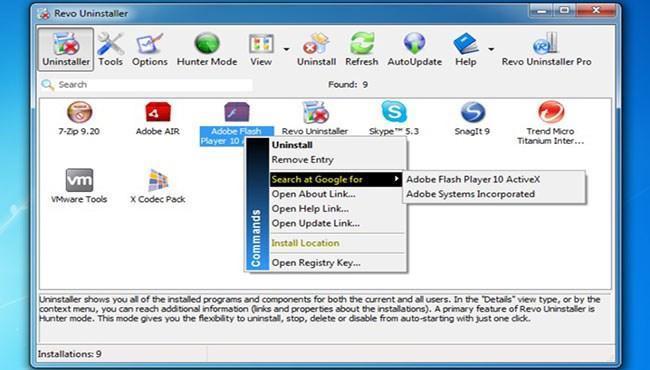The width and height of the screenshot is (650, 370).
Task: Select Trend Micro Titanium program
Action: tap(551, 123)
